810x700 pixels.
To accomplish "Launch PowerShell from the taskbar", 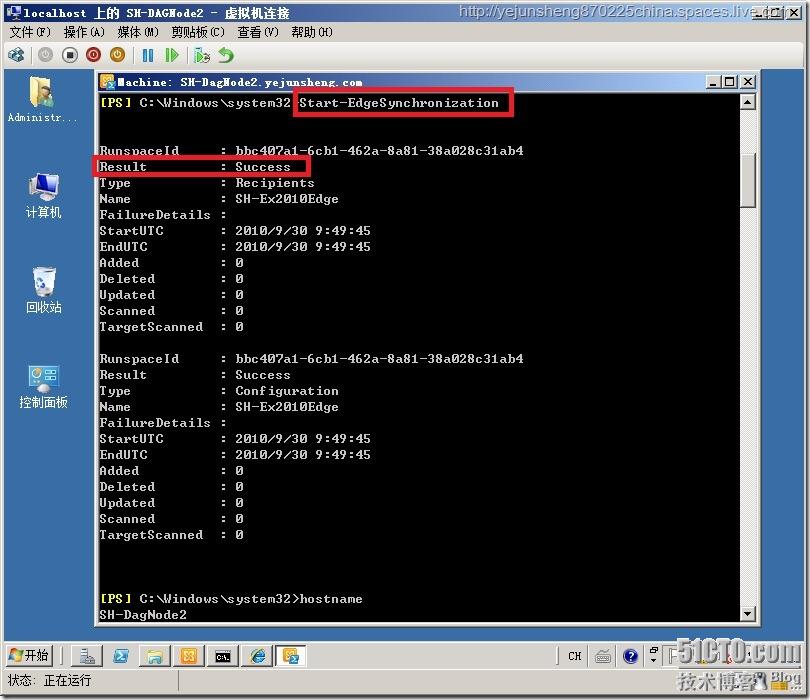I will pos(120,656).
